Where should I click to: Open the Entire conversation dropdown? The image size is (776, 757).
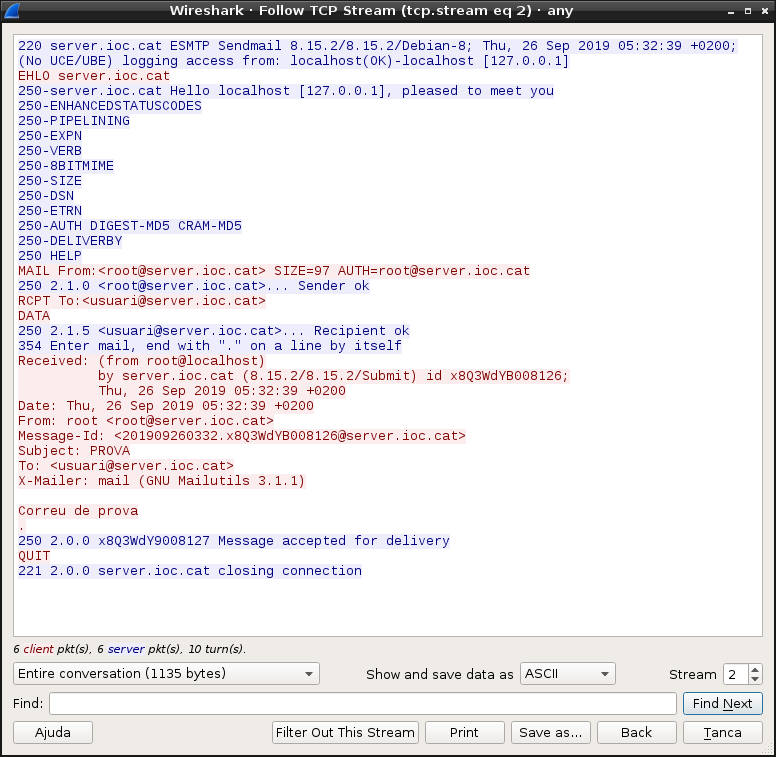[x=166, y=674]
